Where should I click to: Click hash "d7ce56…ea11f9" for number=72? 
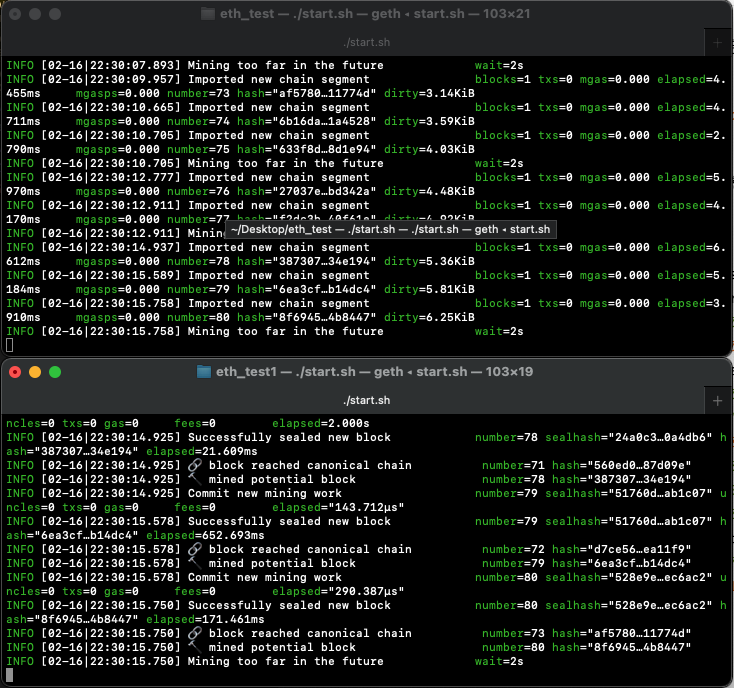(x=621, y=549)
